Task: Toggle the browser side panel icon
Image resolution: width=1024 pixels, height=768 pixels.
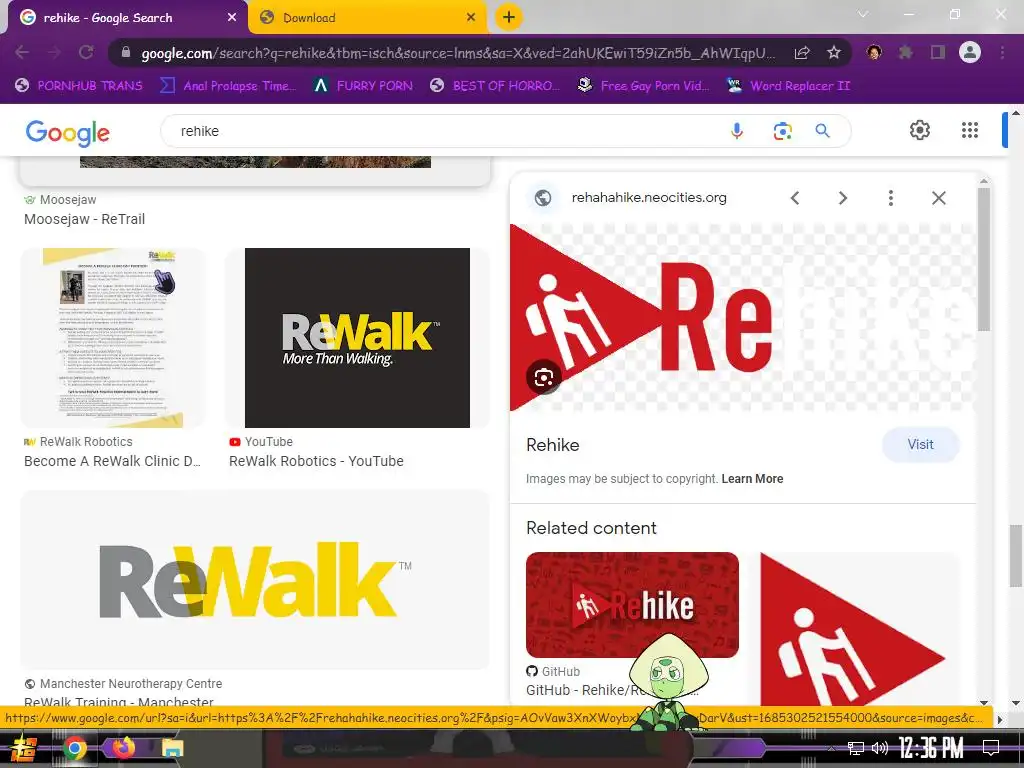Action: (x=938, y=52)
